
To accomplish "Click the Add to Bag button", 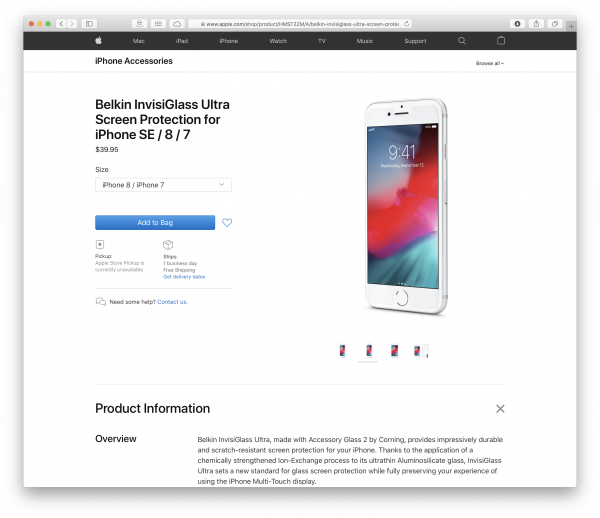I will (155, 223).
